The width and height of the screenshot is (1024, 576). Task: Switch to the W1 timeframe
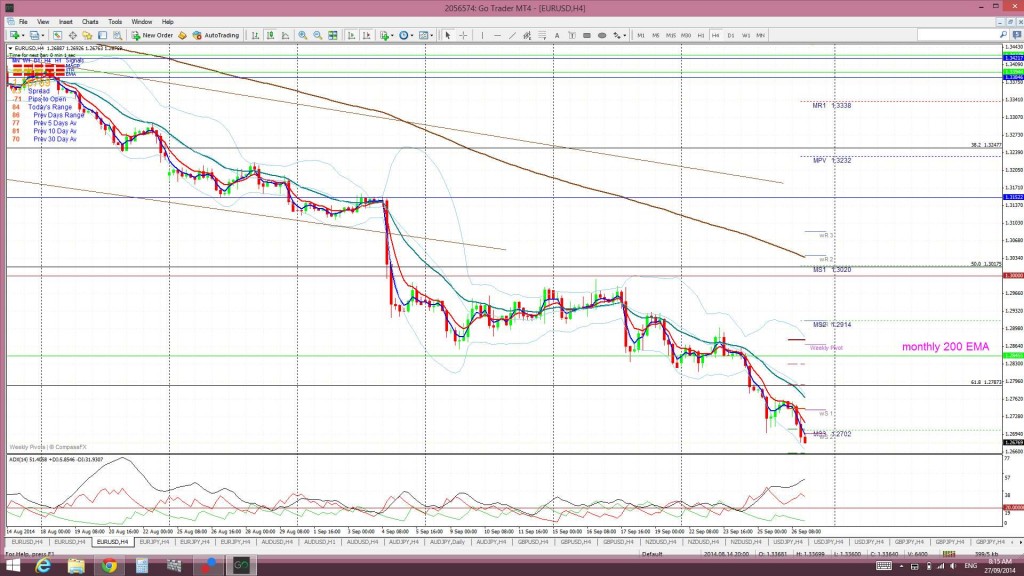(x=746, y=35)
